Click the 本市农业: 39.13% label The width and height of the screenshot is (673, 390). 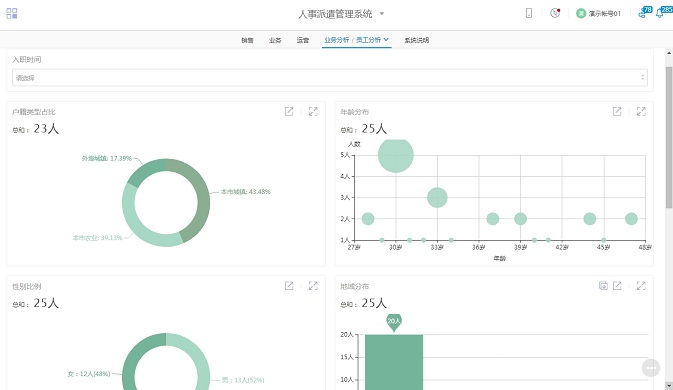pos(97,238)
